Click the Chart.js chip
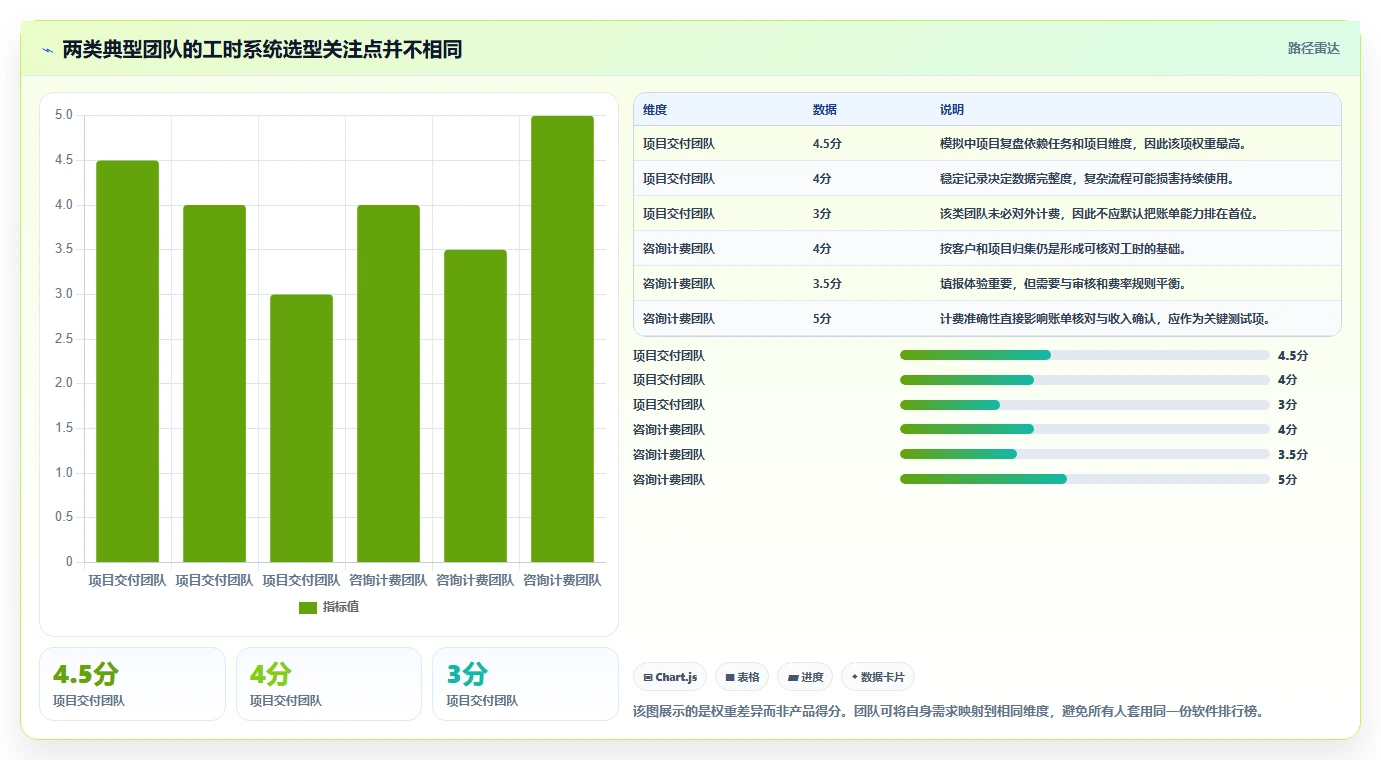1381x760 pixels. [670, 677]
